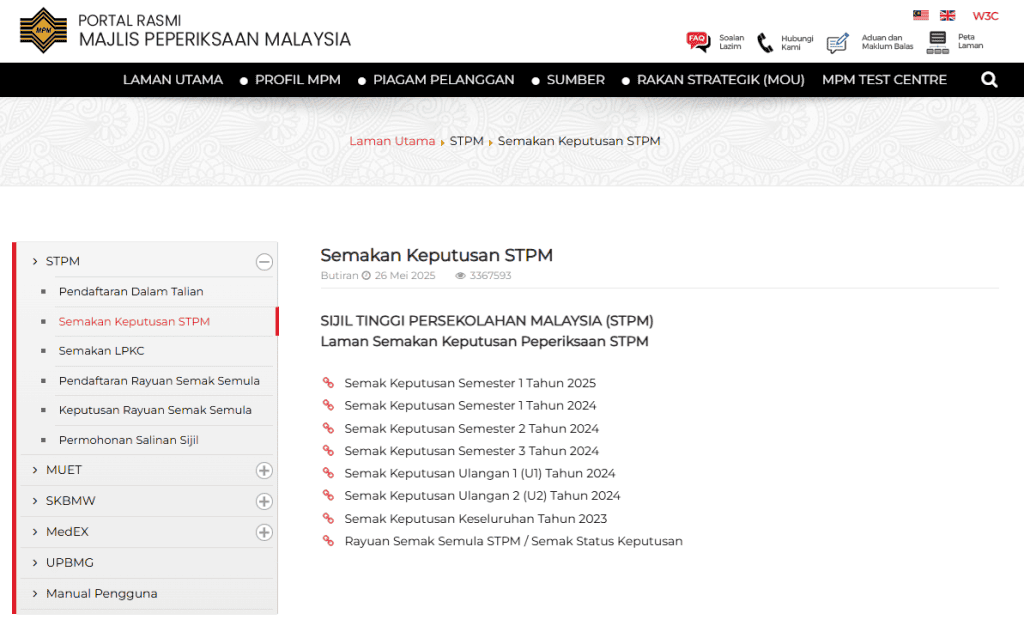Open the Peta Laman sitemap icon
Image resolution: width=1024 pixels, height=644 pixels.
pos(938,42)
